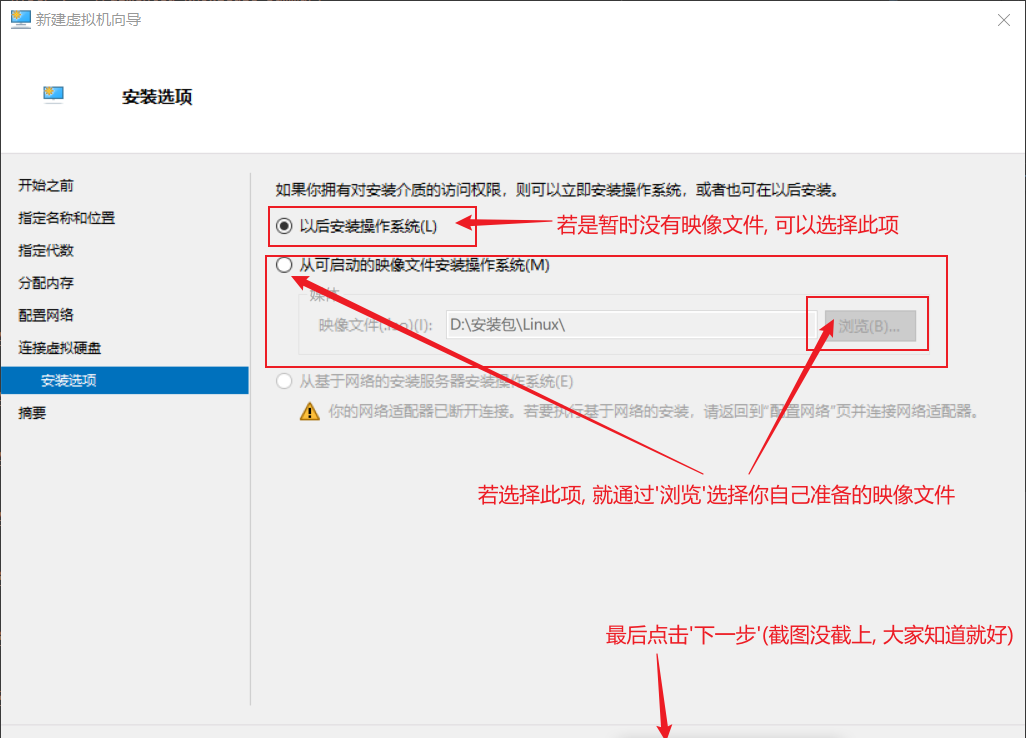Close the 新建虚拟机向导 window
This screenshot has height=738, width=1026.
(x=1002, y=19)
